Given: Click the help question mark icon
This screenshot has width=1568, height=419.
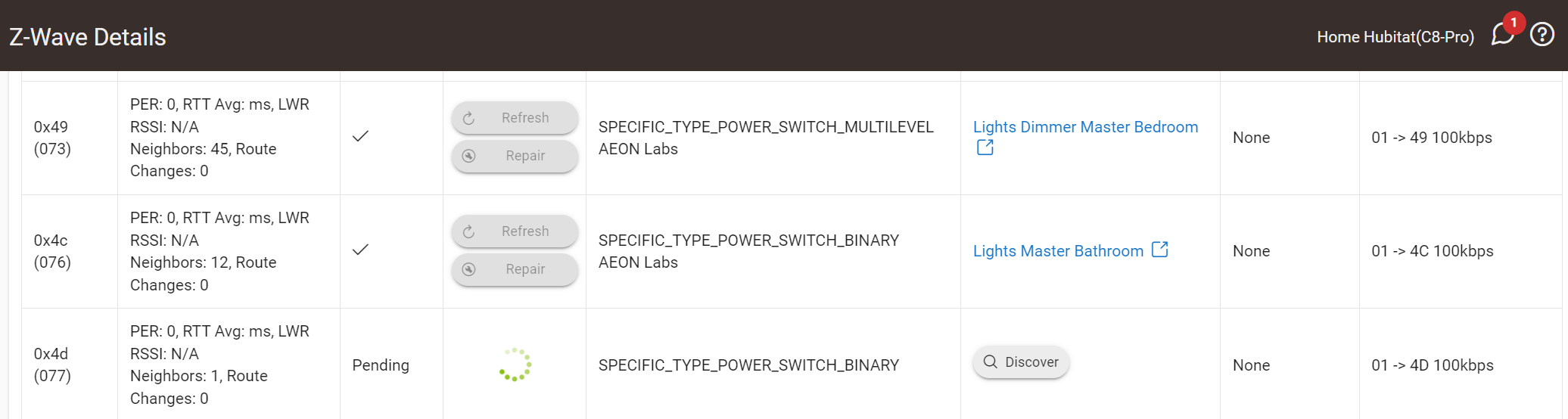Looking at the screenshot, I should click(1542, 35).
